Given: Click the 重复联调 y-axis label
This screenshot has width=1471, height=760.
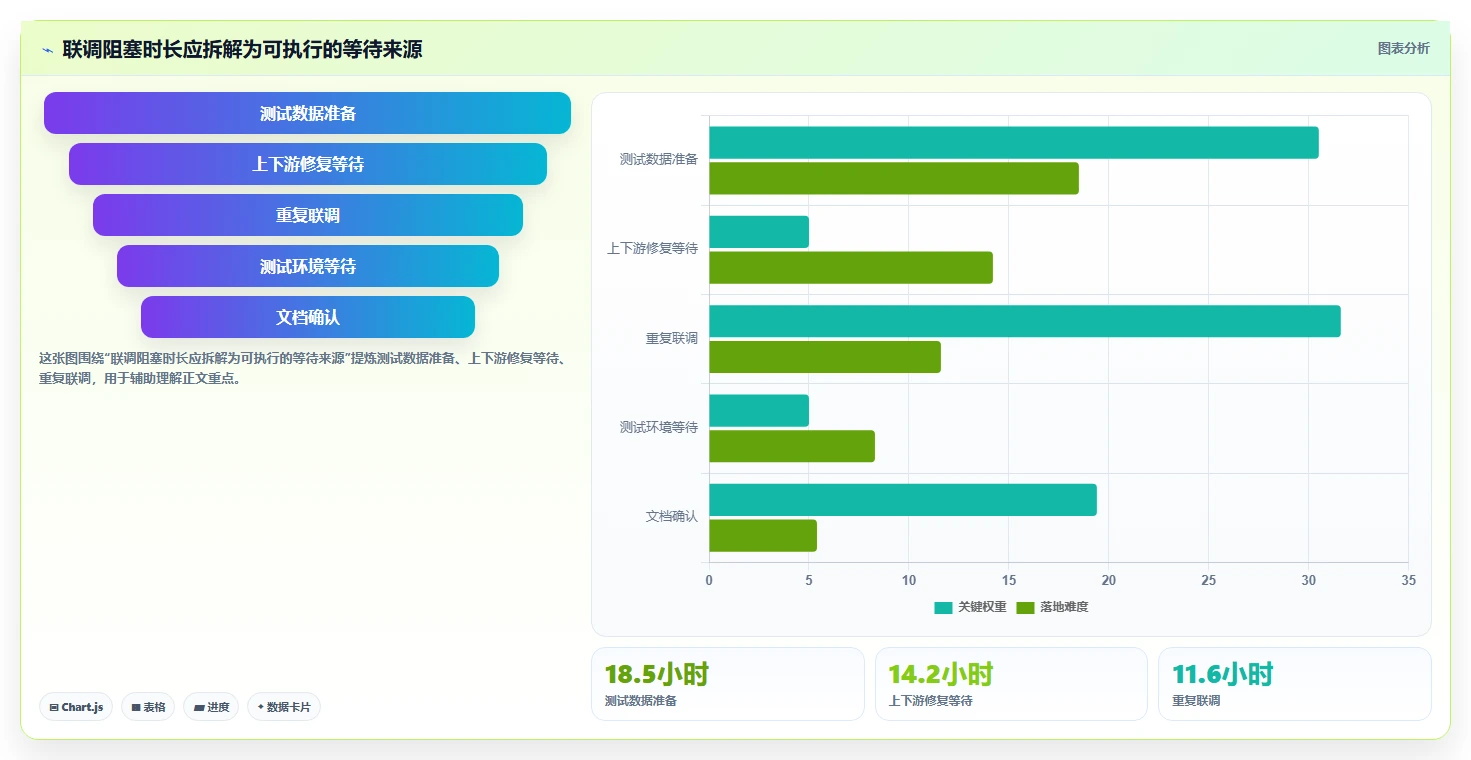Looking at the screenshot, I should (x=671, y=338).
